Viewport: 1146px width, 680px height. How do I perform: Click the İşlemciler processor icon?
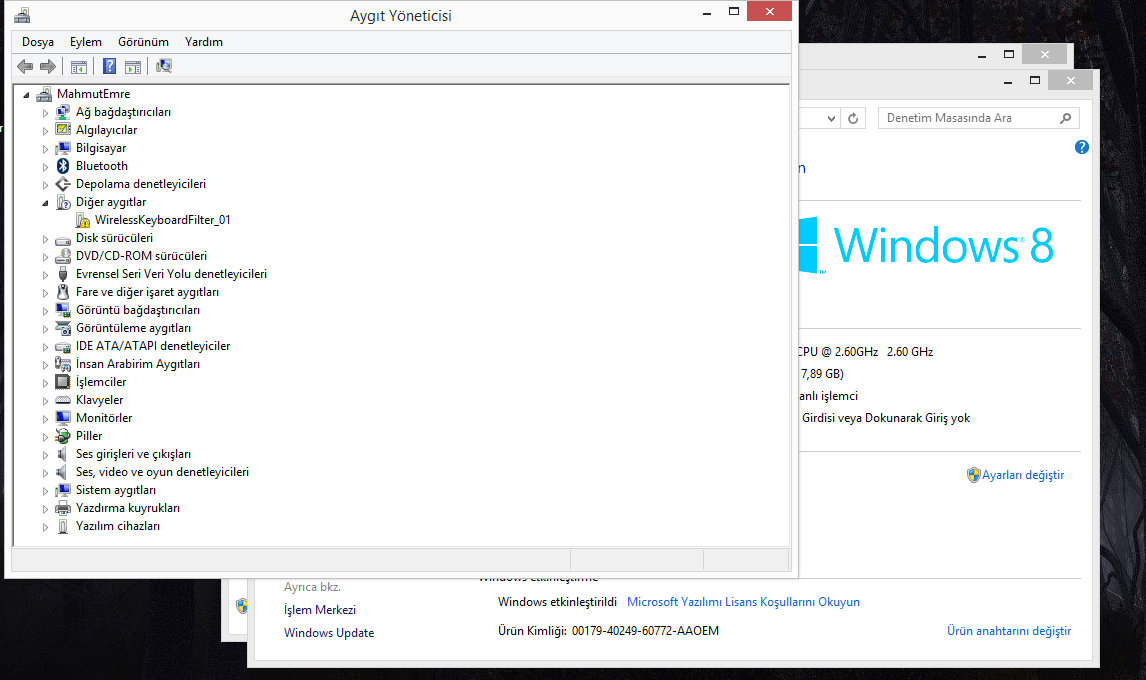click(x=63, y=382)
